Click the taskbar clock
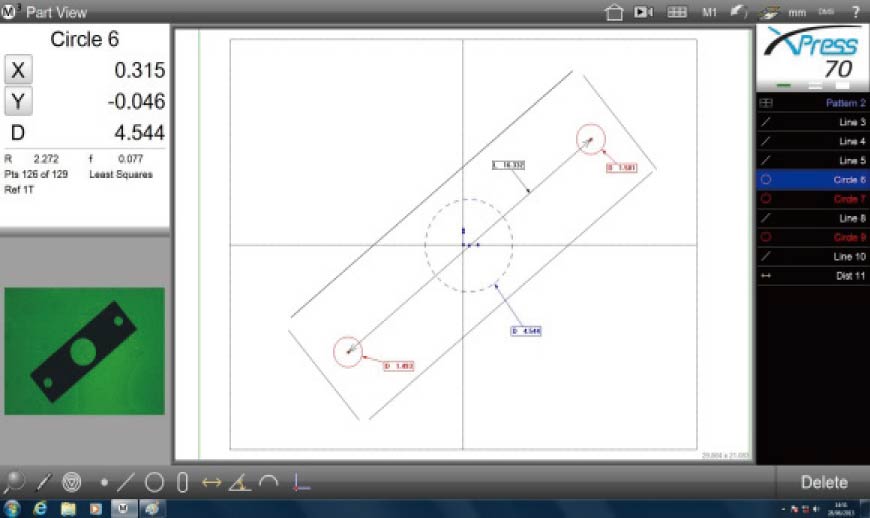870x518 pixels. tap(841, 509)
